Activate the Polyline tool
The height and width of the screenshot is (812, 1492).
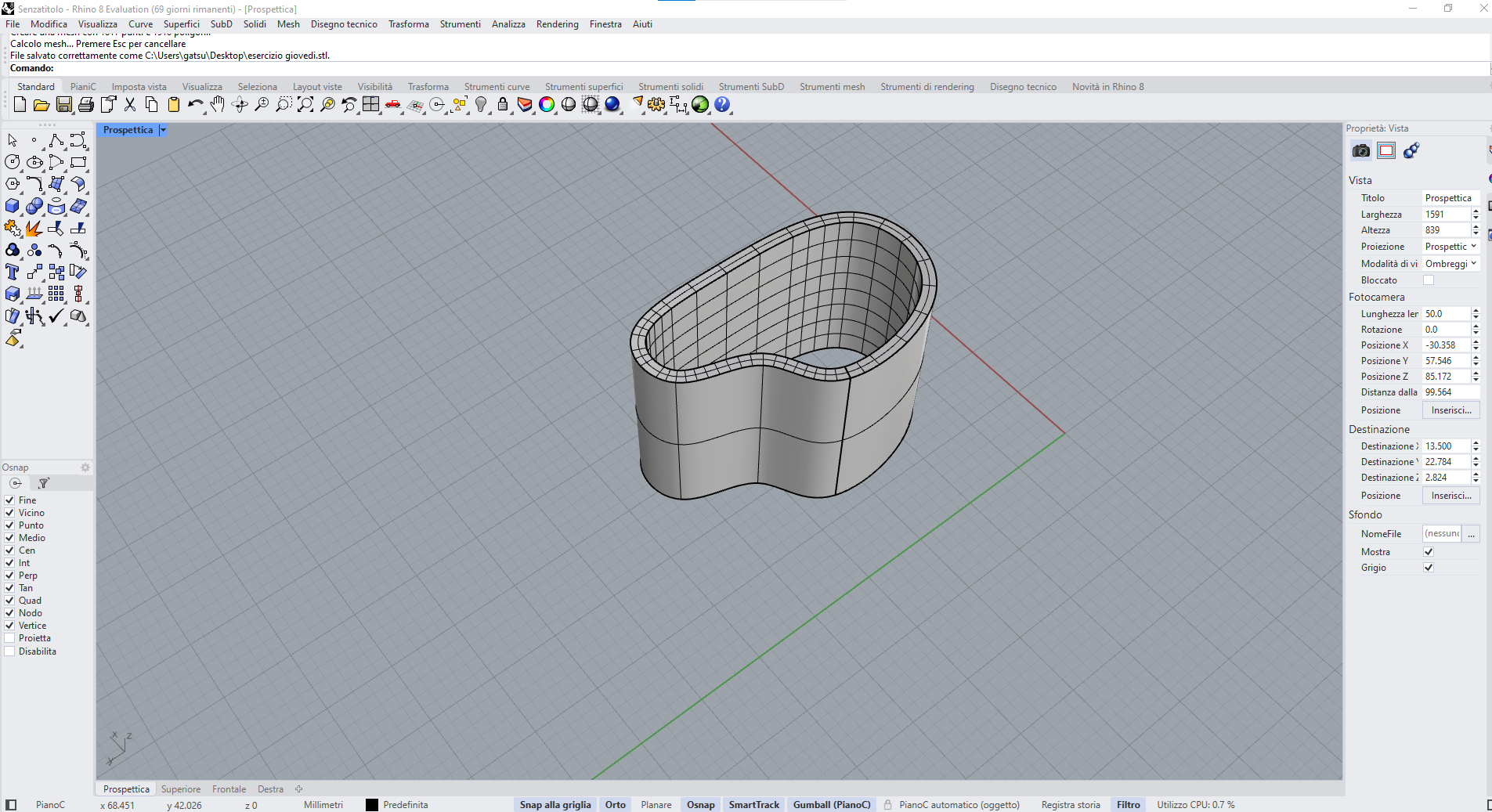(x=56, y=141)
